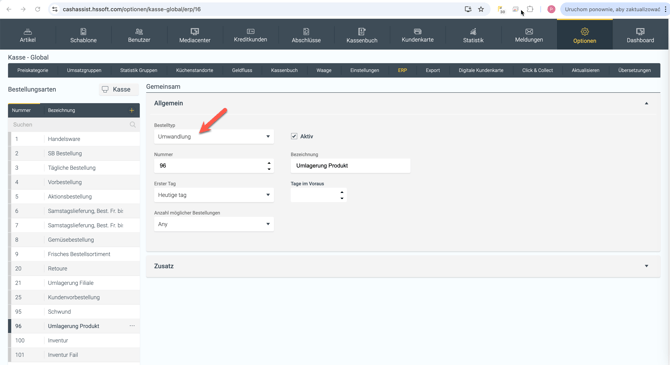Switch to the Statistik Gruppen tab
The width and height of the screenshot is (670, 365).
click(x=138, y=70)
